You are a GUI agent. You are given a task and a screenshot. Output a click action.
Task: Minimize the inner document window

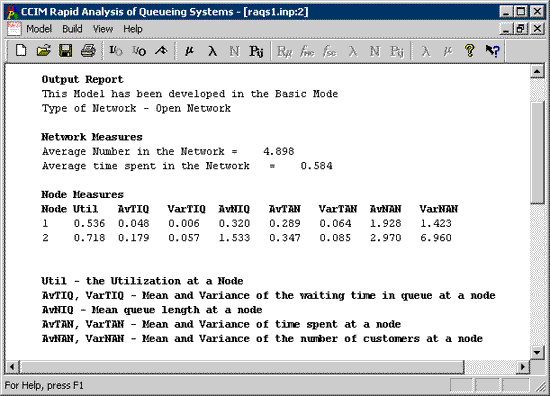(506, 28)
